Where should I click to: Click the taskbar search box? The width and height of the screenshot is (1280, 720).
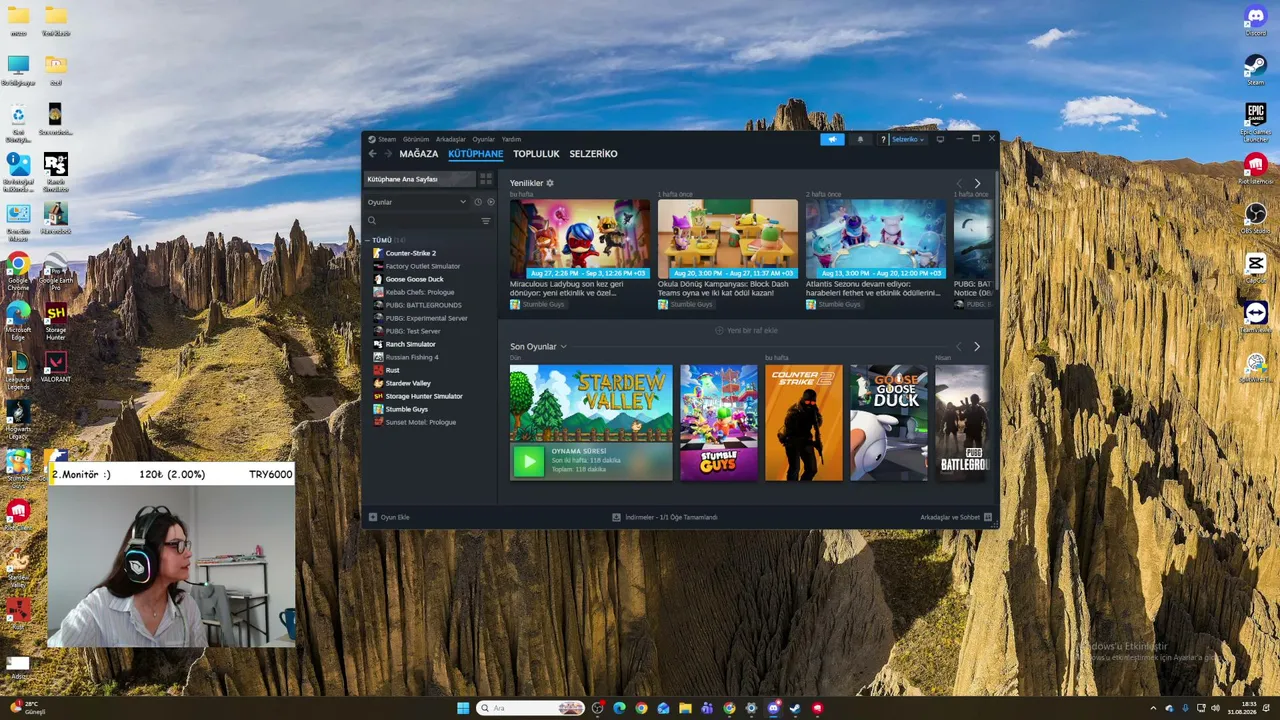pos(531,708)
